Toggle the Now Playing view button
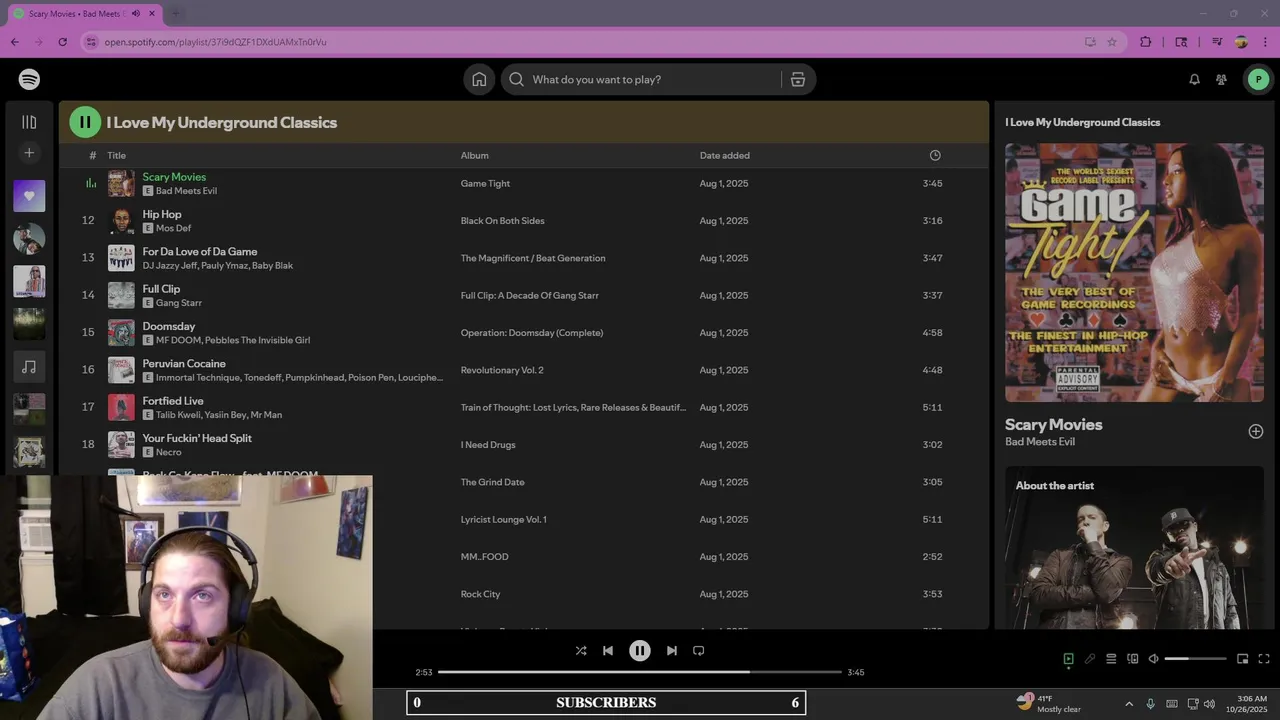1280x720 pixels. pyautogui.click(x=1068, y=659)
